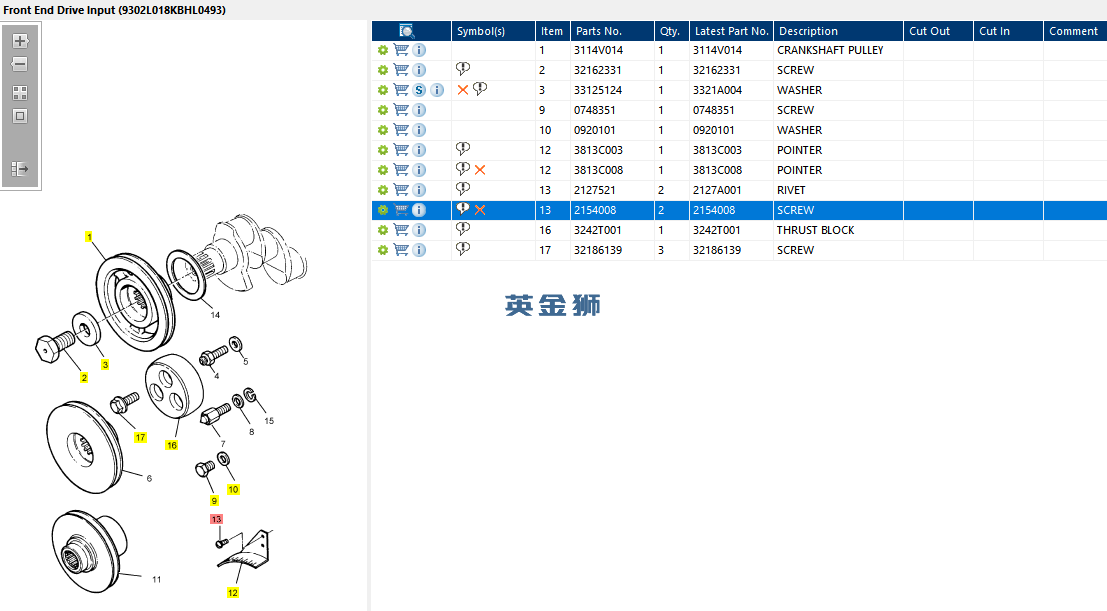Click gear icon for SCREW 32162331
The width and height of the screenshot is (1107, 611).
click(383, 70)
